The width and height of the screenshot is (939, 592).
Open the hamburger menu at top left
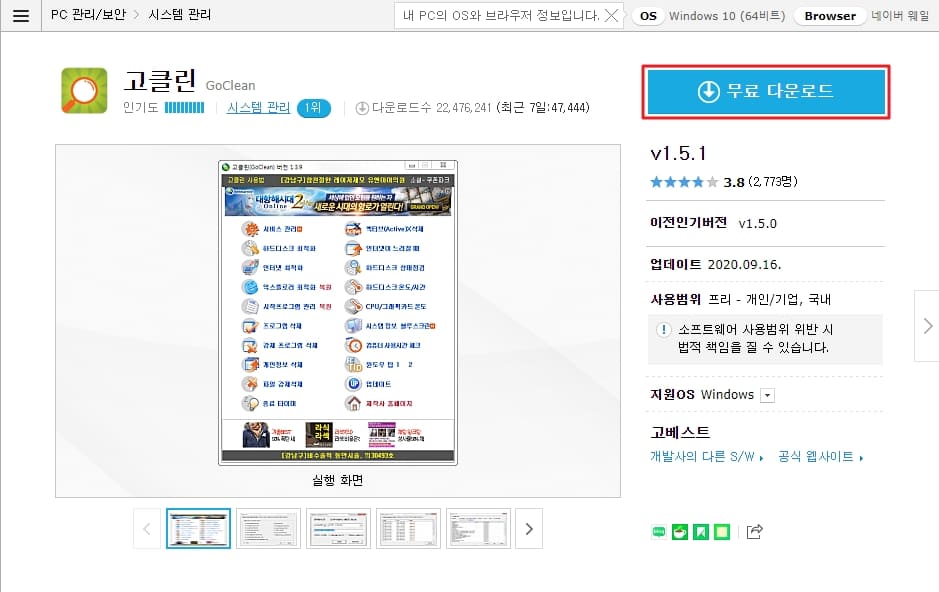(21, 16)
